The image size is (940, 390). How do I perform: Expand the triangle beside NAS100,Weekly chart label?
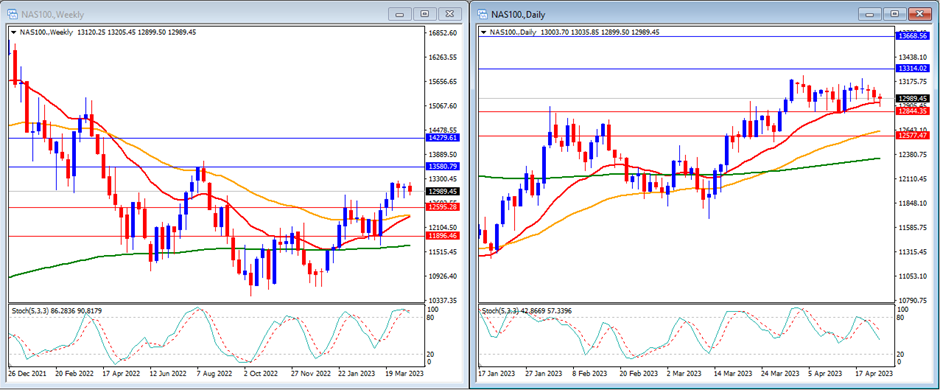tap(13, 32)
